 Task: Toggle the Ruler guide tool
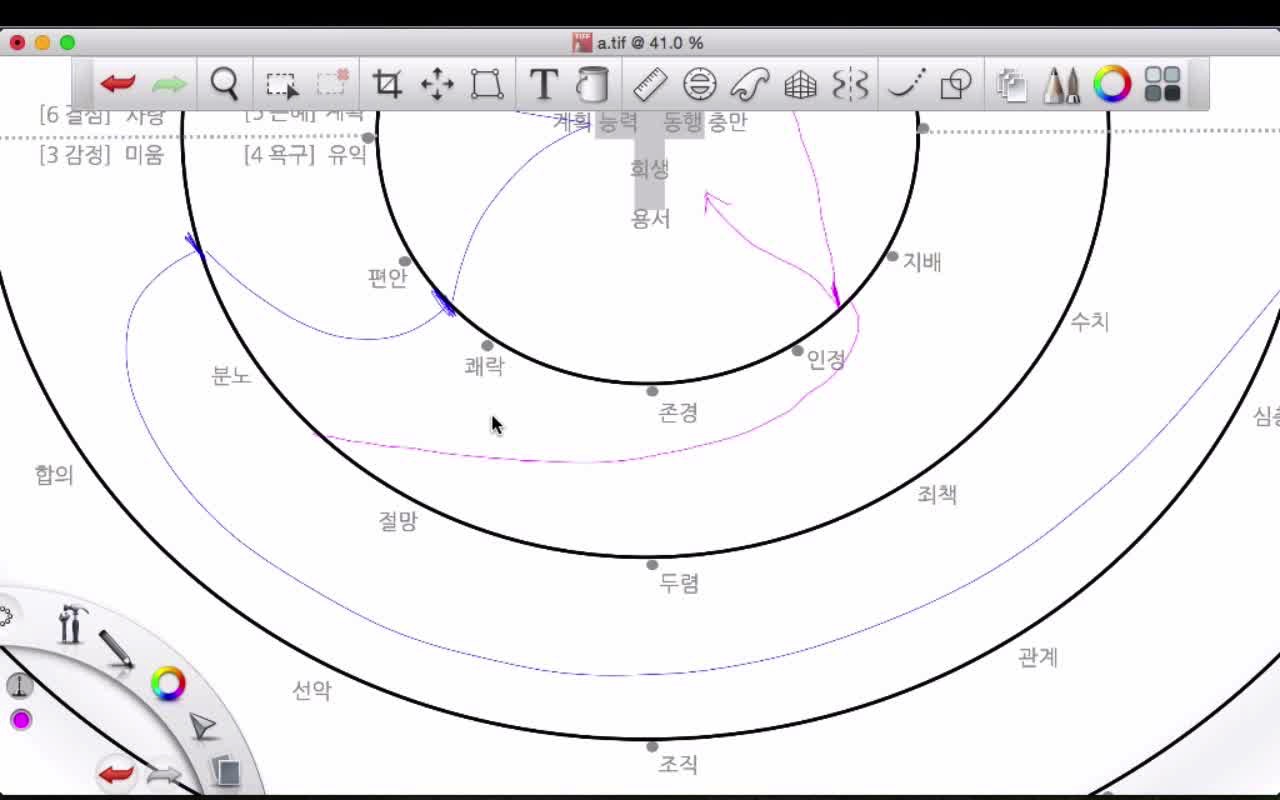(650, 85)
